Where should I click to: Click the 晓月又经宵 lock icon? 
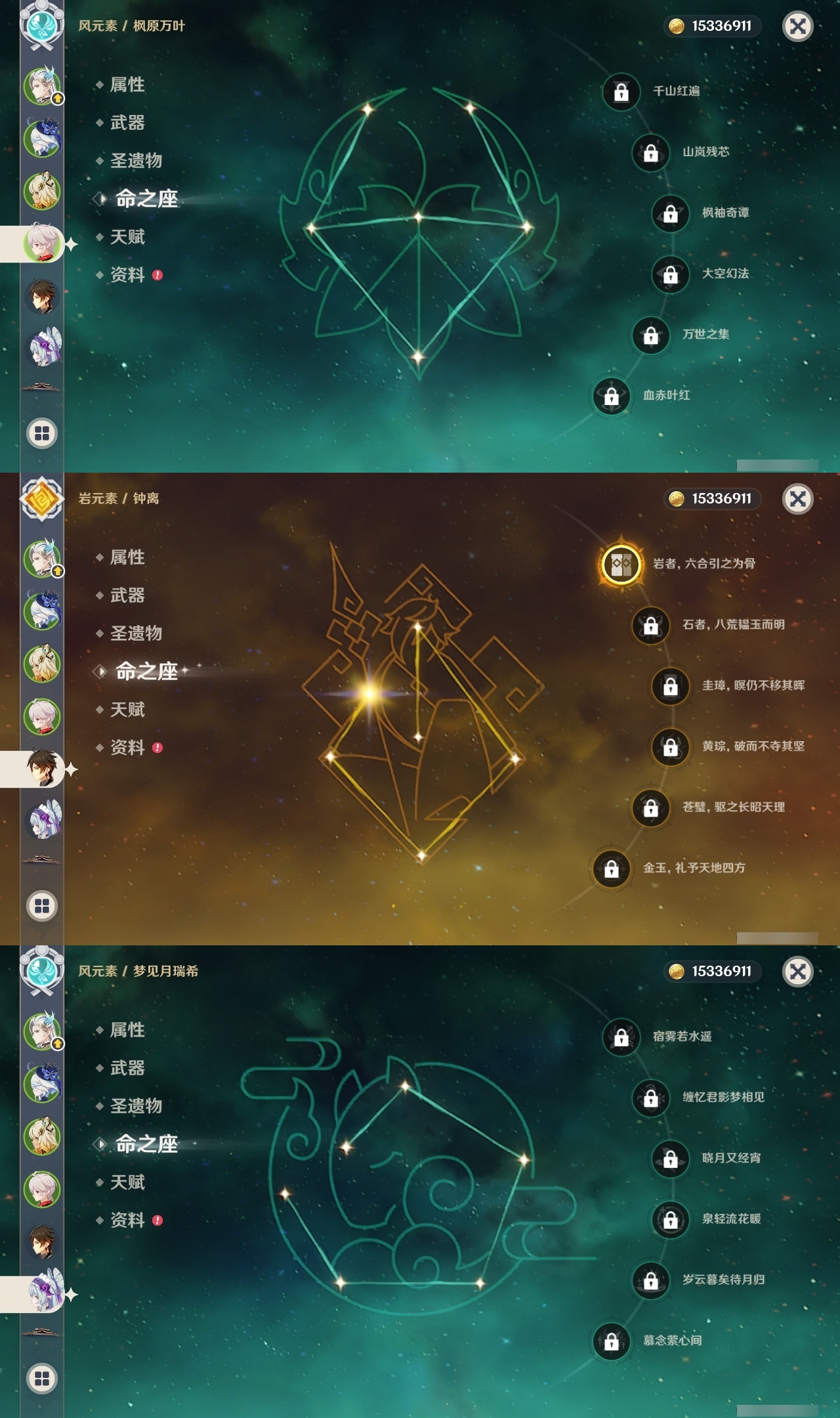click(x=670, y=1159)
